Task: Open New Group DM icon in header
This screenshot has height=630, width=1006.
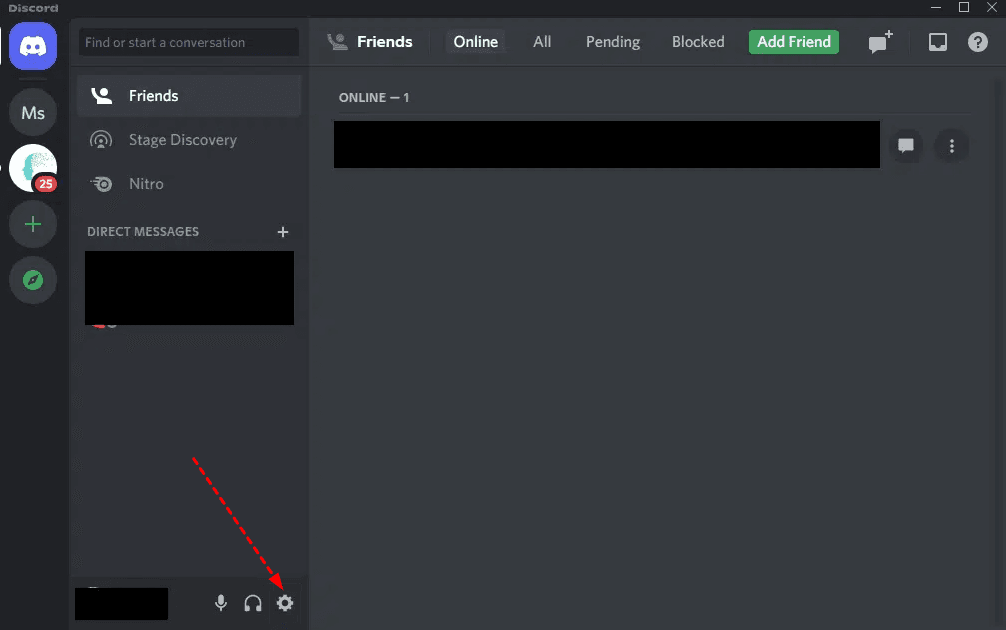Action: [880, 42]
